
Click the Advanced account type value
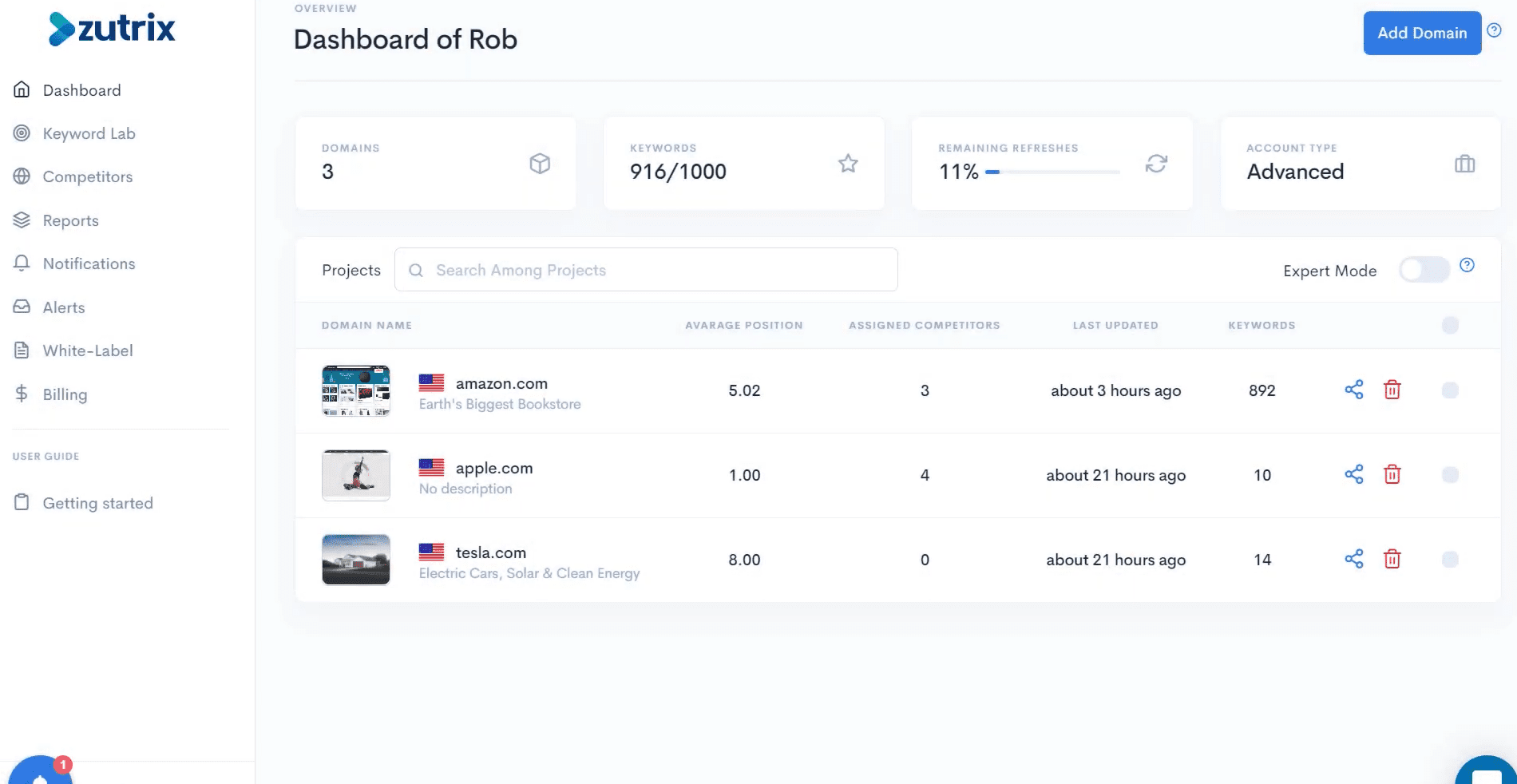(1295, 172)
